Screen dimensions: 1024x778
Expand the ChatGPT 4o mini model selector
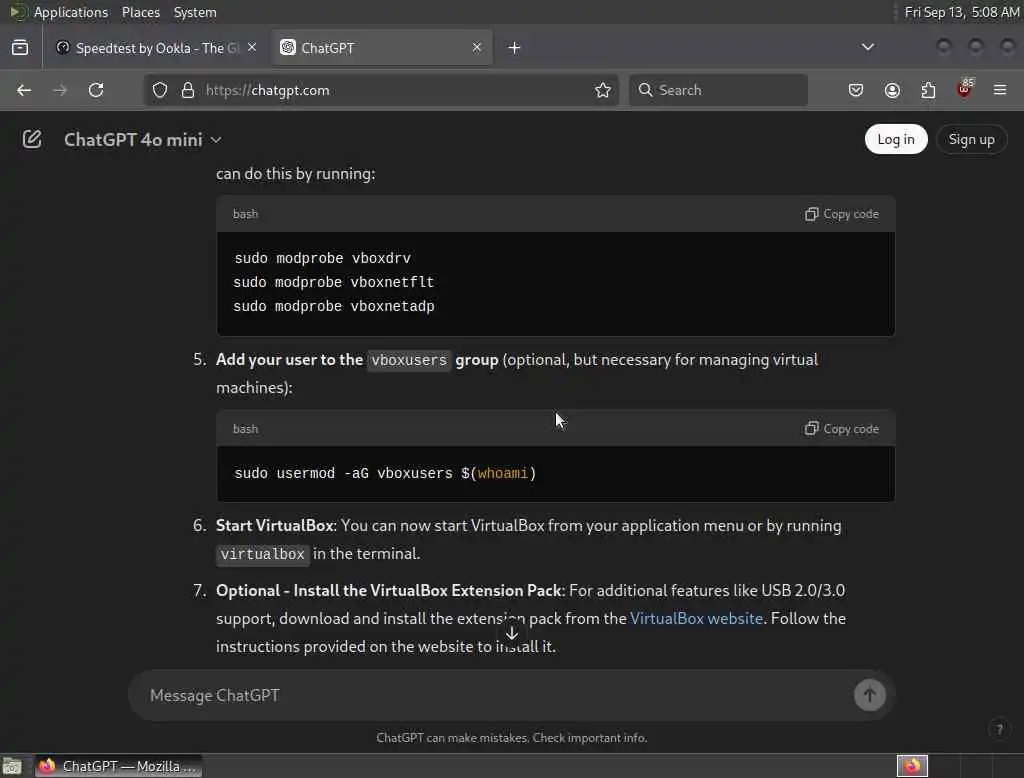click(143, 140)
